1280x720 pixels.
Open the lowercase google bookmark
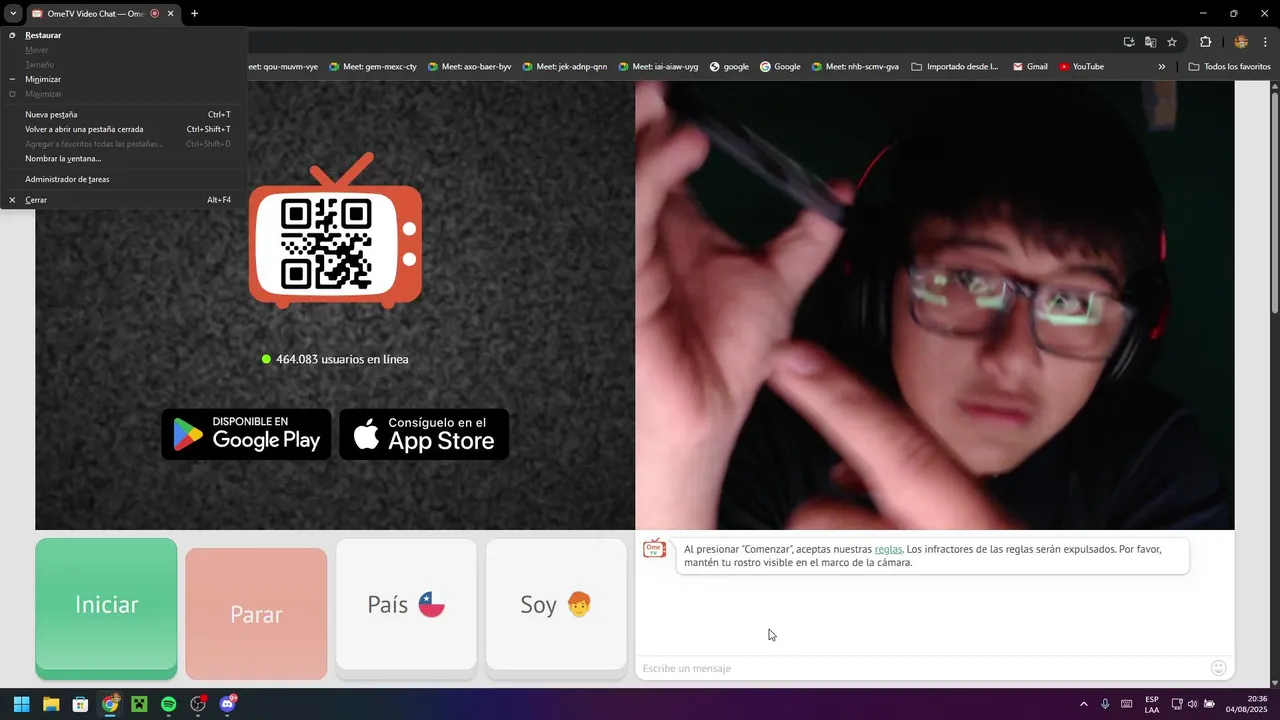point(729,67)
